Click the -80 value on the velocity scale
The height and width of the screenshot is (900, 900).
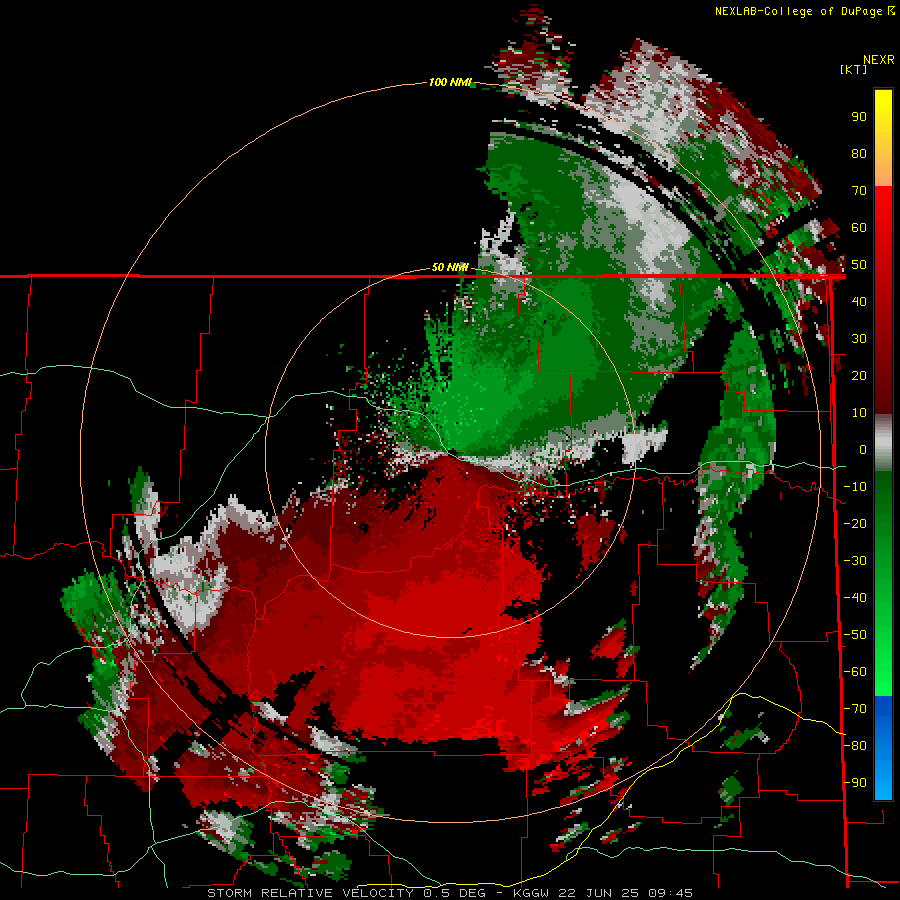(x=855, y=746)
